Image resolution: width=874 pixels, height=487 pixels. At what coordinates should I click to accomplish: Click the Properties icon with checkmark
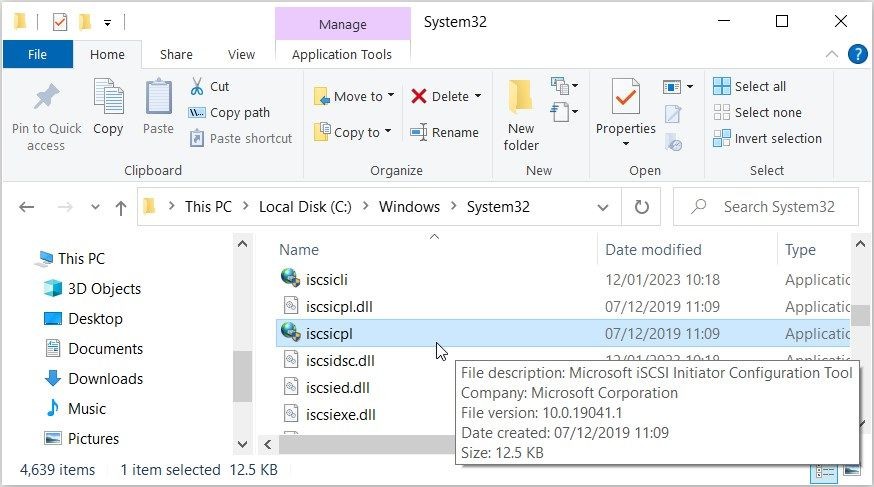coord(625,96)
